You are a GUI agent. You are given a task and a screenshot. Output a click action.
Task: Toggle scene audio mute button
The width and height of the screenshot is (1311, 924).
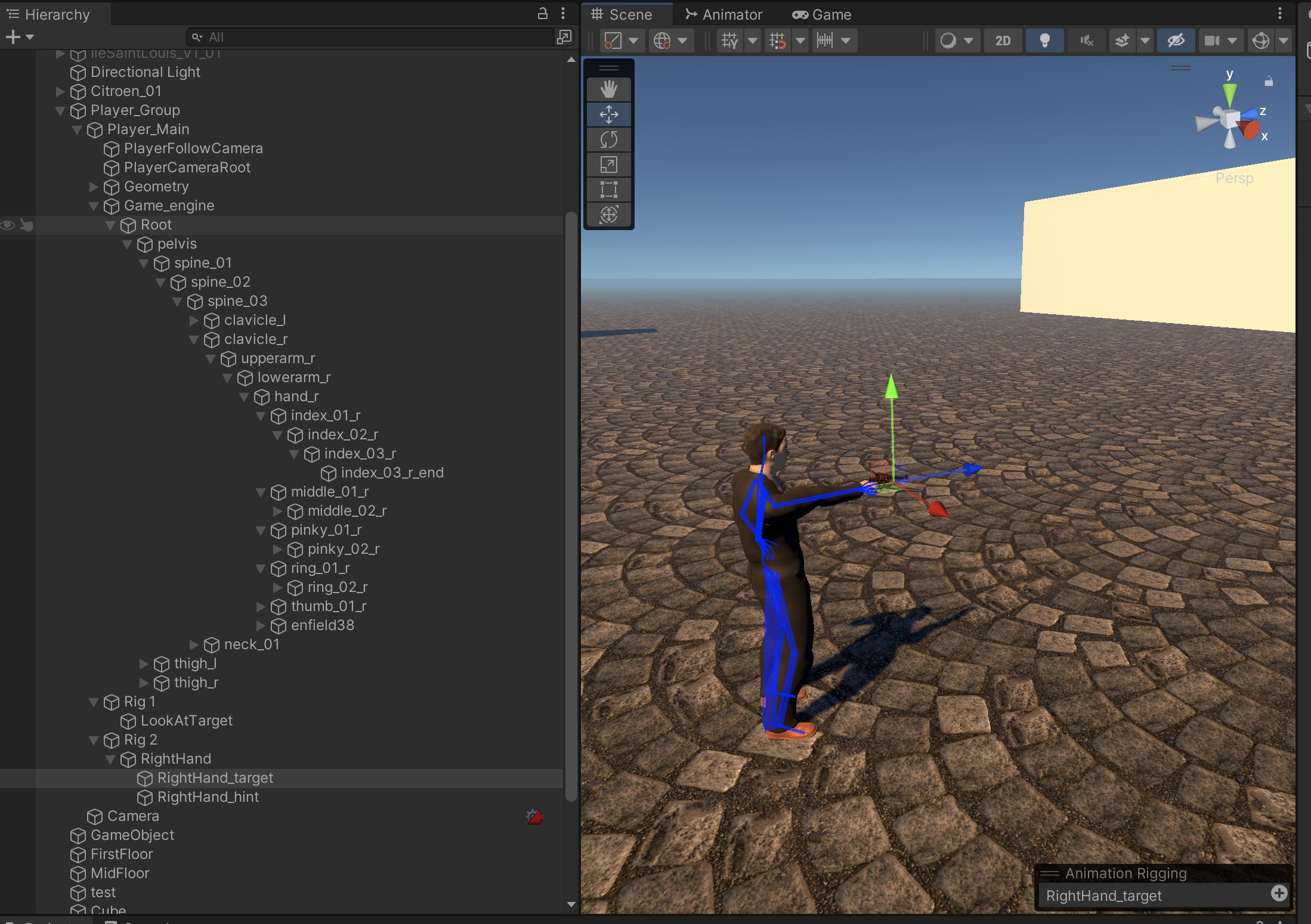pyautogui.click(x=1086, y=41)
